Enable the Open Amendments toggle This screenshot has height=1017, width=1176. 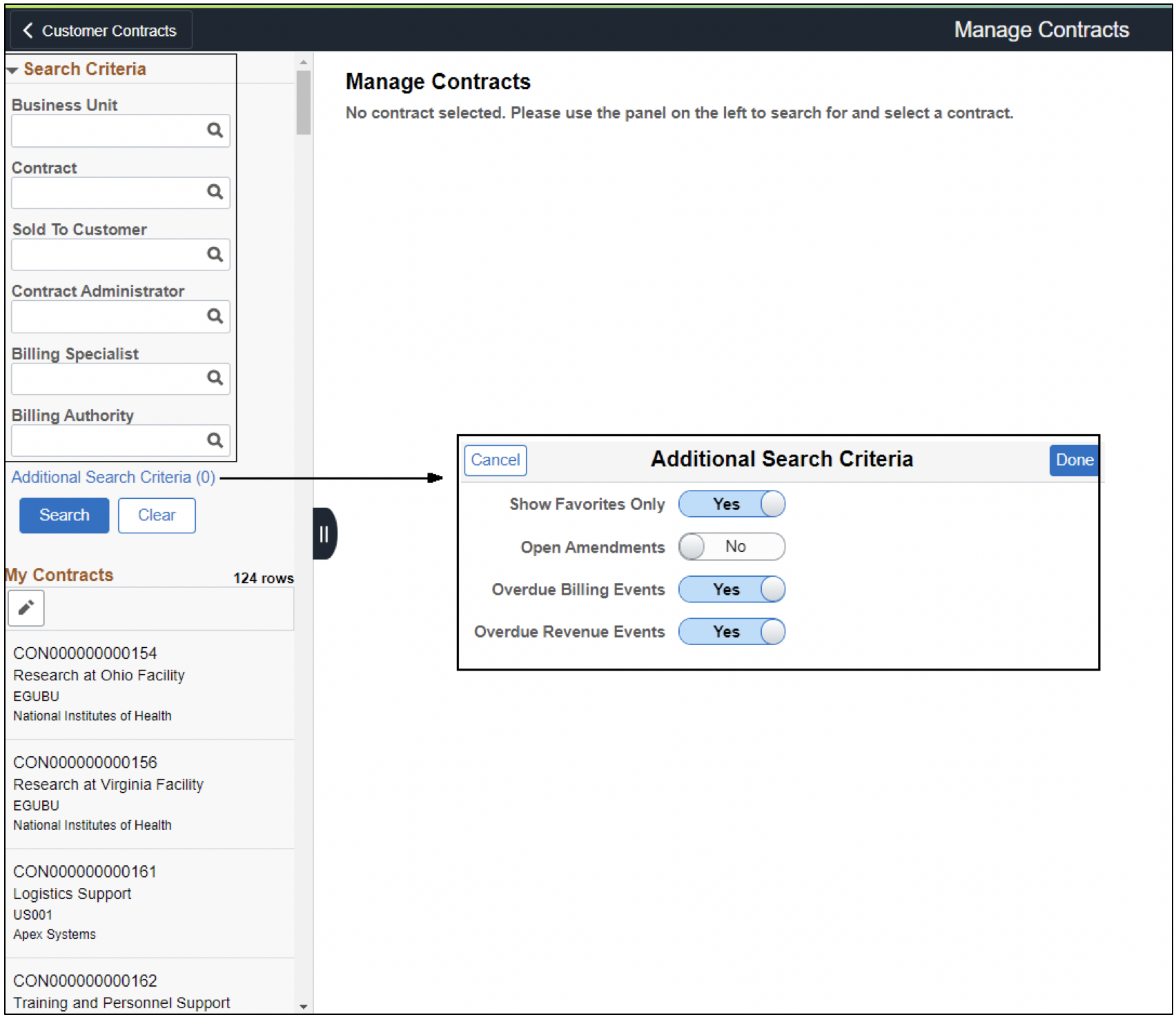pyautogui.click(x=731, y=546)
